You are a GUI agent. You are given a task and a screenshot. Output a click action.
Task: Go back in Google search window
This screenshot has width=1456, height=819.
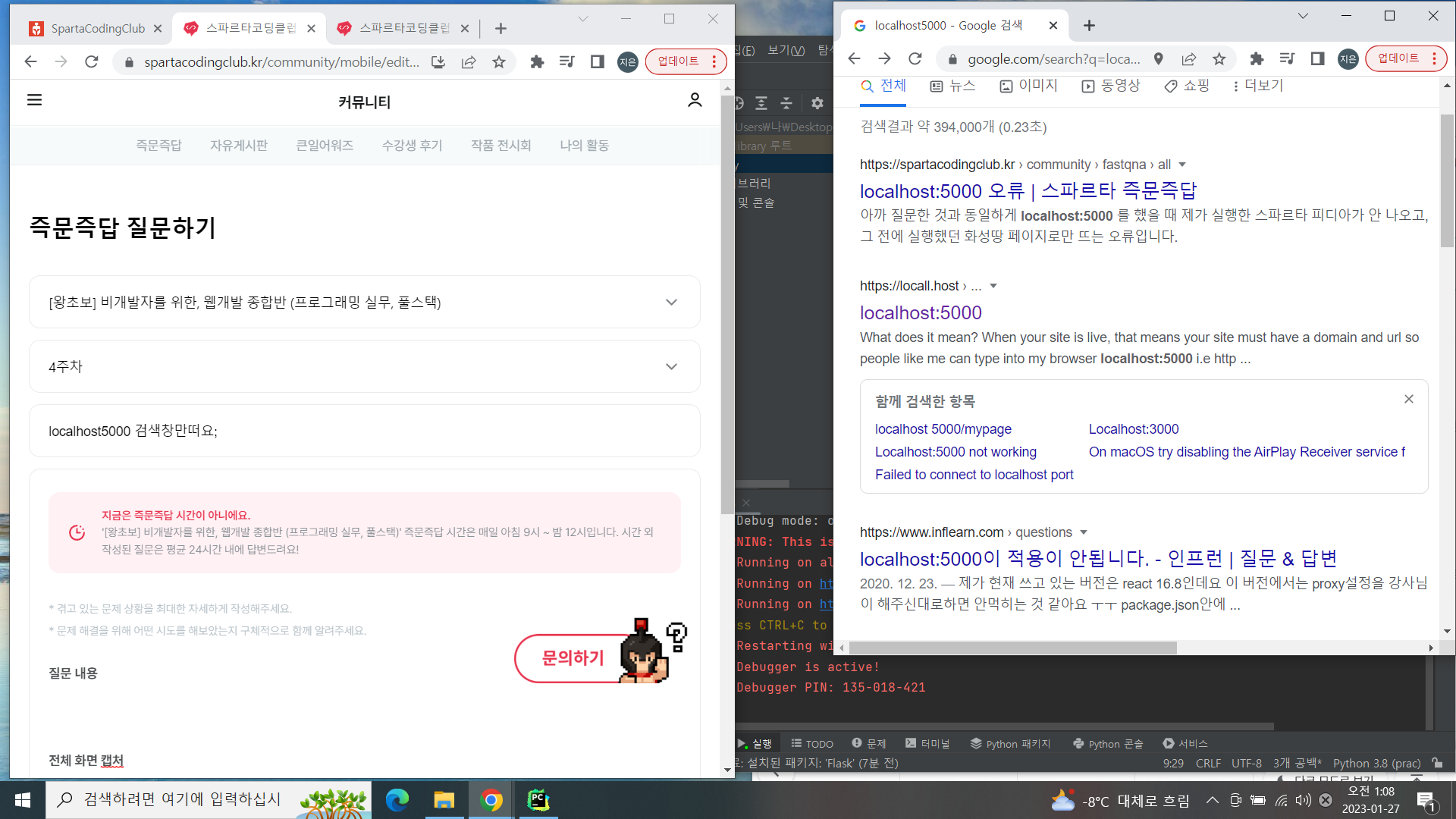(854, 59)
